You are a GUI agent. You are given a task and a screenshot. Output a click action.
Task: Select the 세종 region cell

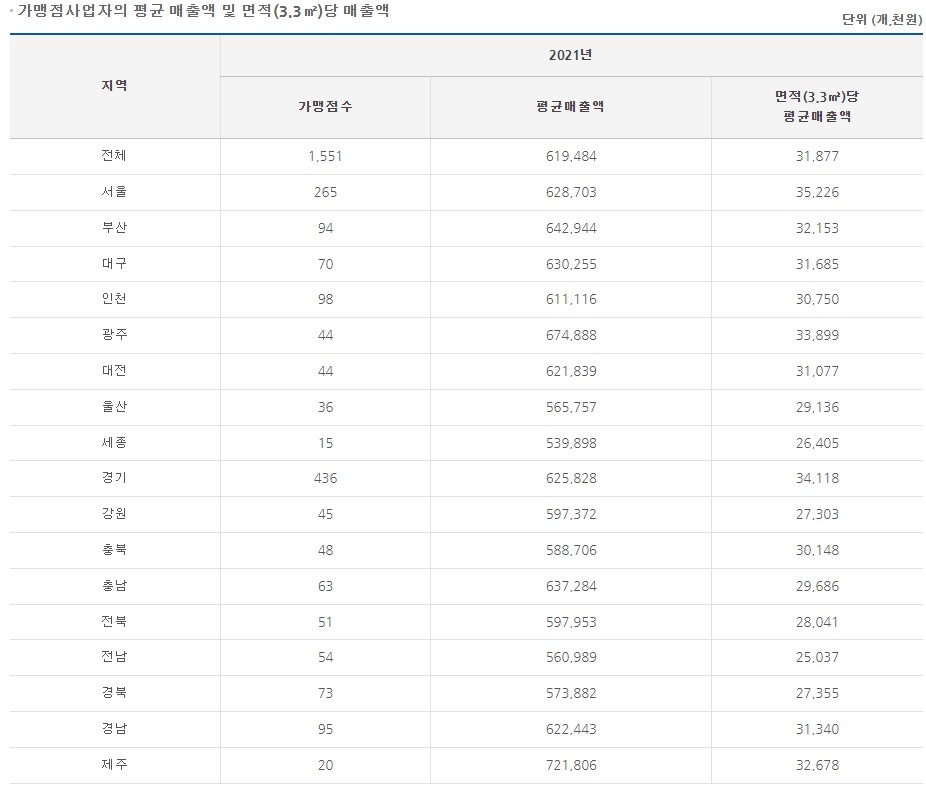point(114,442)
